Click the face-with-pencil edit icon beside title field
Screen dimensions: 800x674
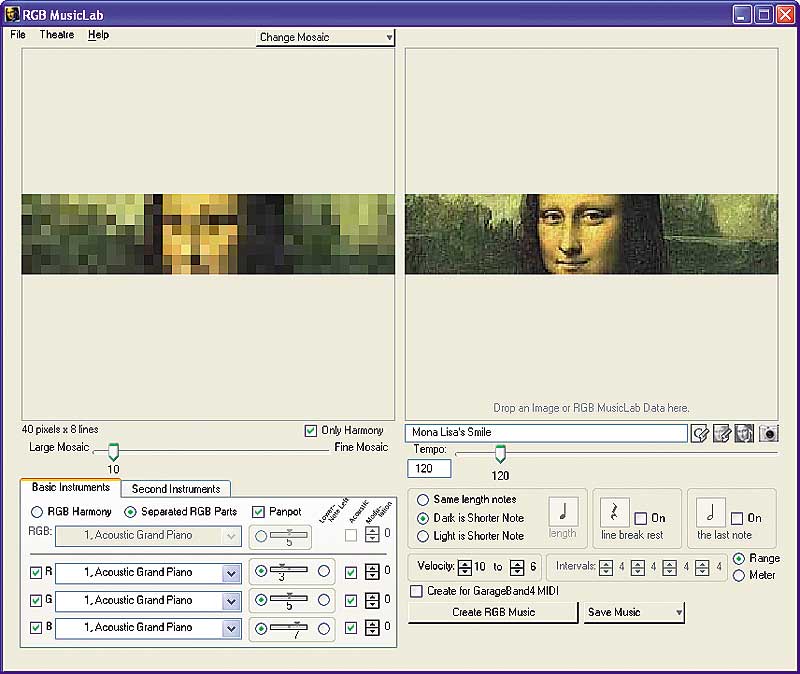(x=722, y=434)
